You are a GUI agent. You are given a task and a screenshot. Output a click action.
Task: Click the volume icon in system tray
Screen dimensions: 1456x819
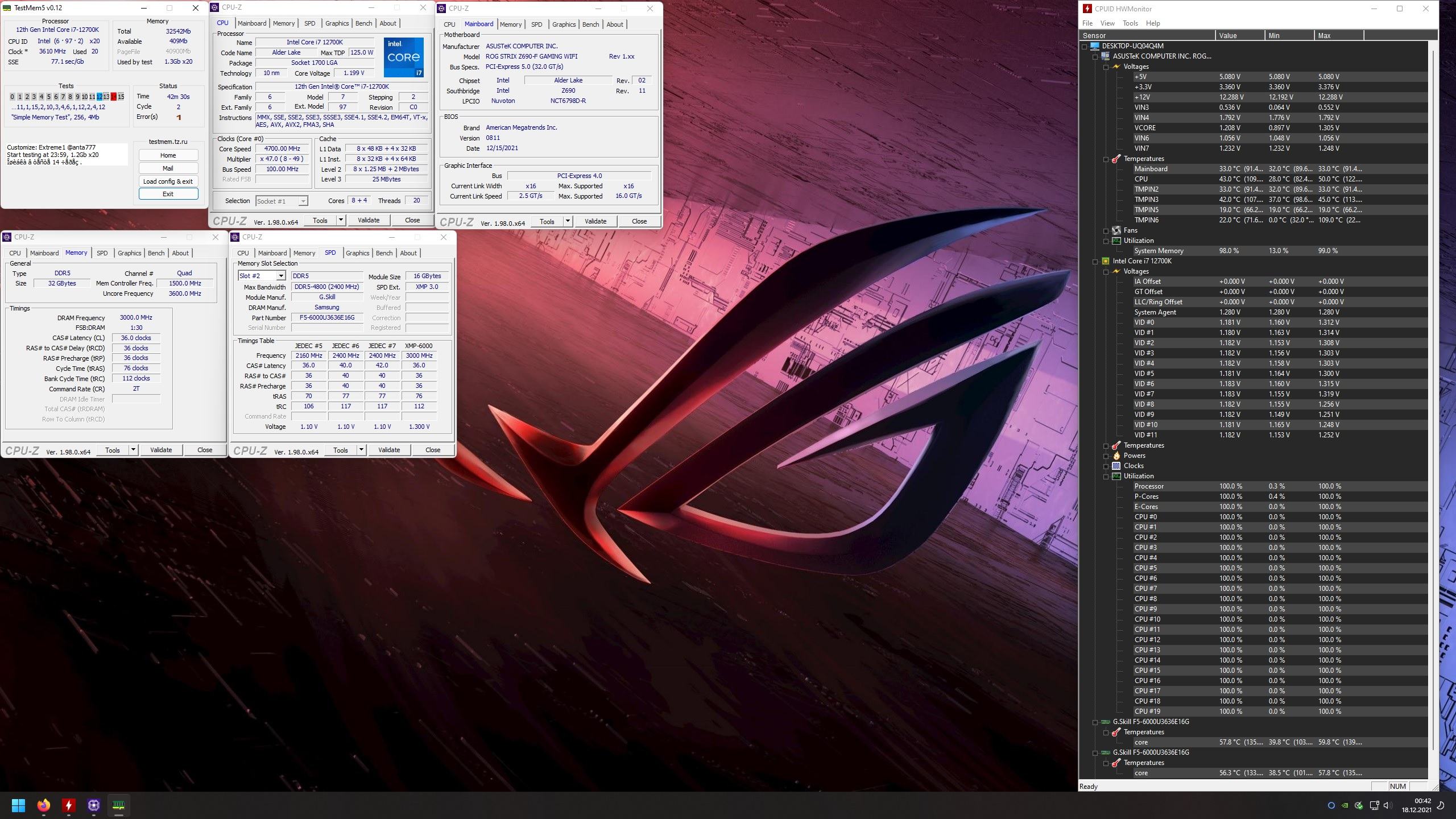pos(1387,805)
